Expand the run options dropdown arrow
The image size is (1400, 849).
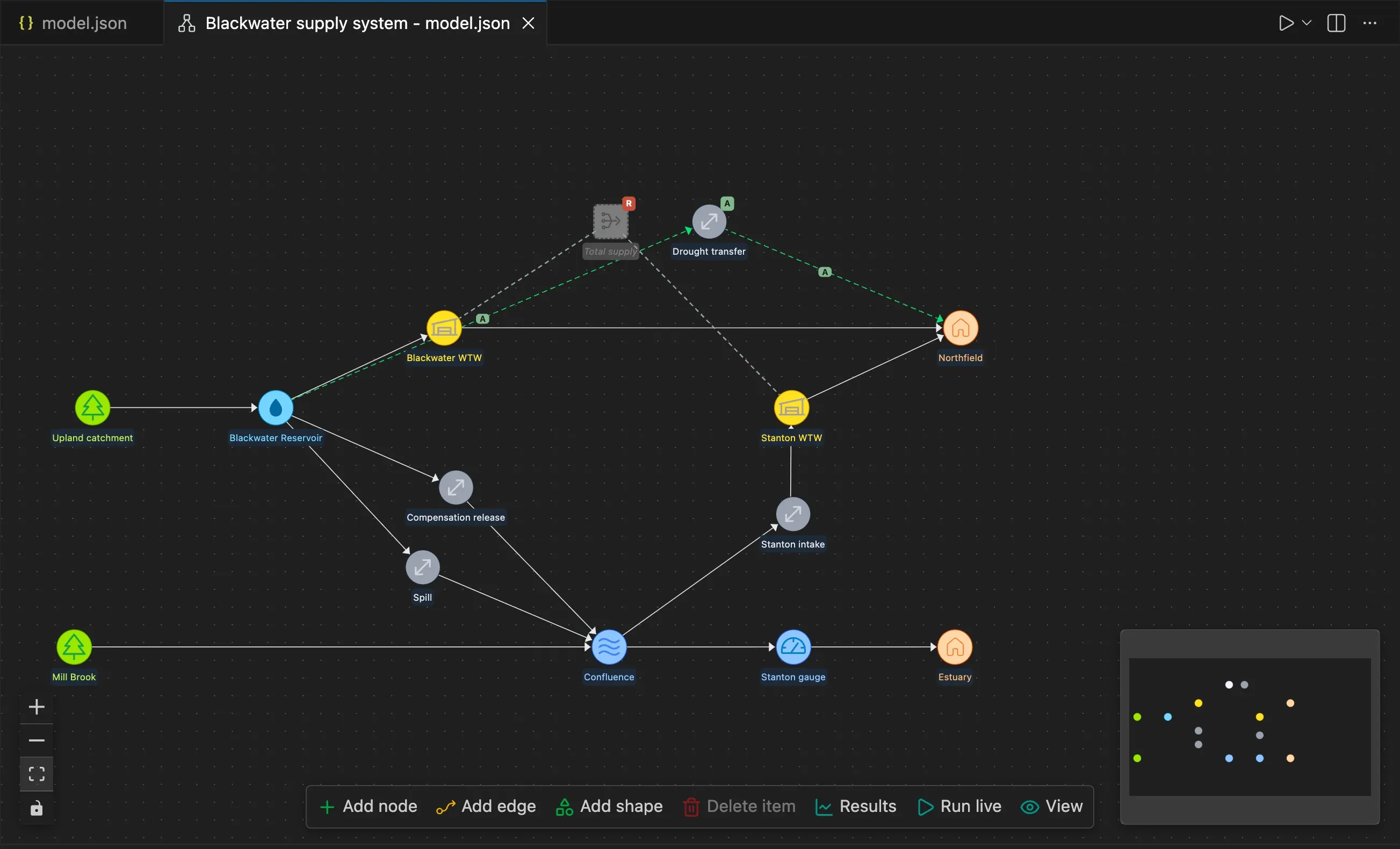(x=1306, y=23)
